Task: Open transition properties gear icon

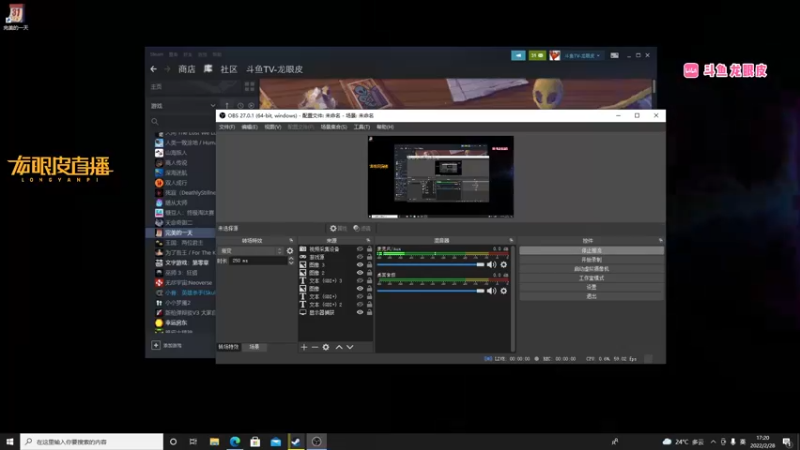Action: [x=290, y=251]
